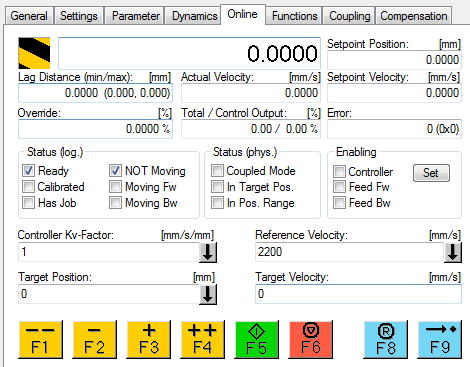470x367 pixels.
Task: Open the Functions tab
Action: tap(294, 16)
